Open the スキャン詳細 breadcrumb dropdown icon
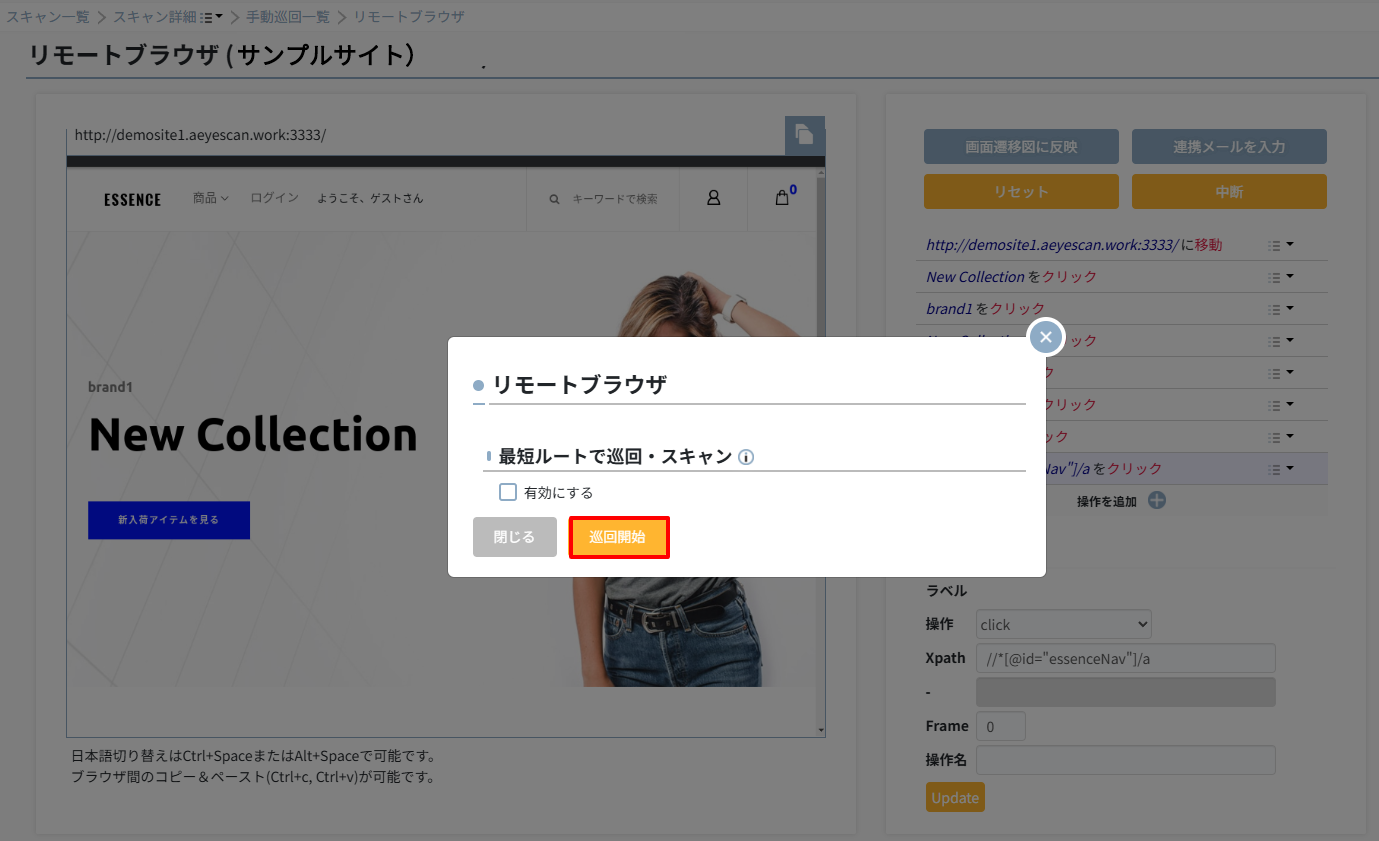1379x841 pixels. coord(211,17)
